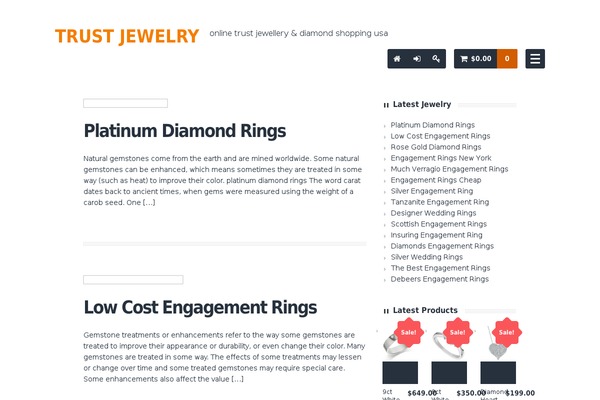Click the login arrow icon
This screenshot has height=400, width=600.
417,59
